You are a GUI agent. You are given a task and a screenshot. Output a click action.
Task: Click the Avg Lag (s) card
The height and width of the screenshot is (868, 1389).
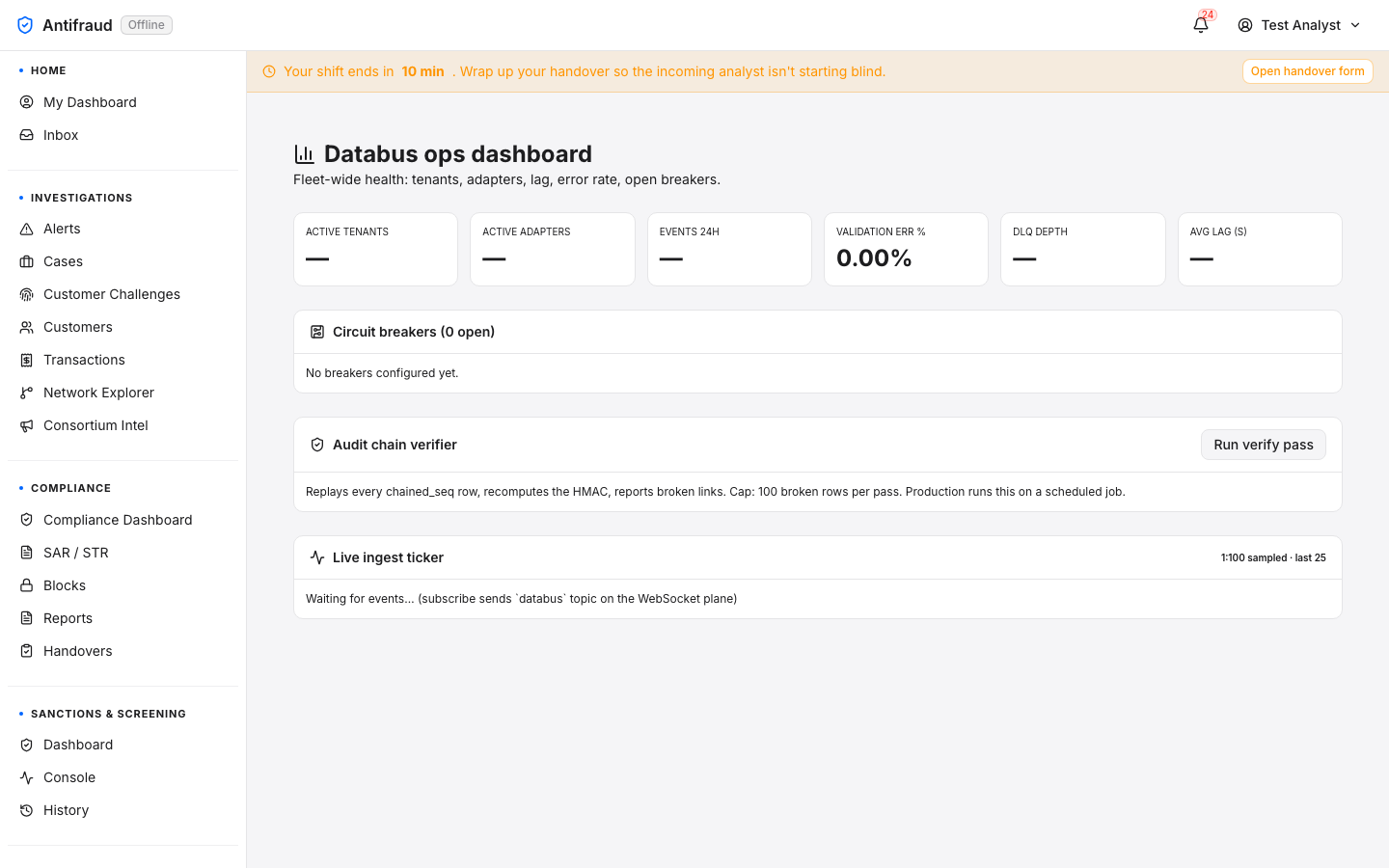coord(1260,249)
